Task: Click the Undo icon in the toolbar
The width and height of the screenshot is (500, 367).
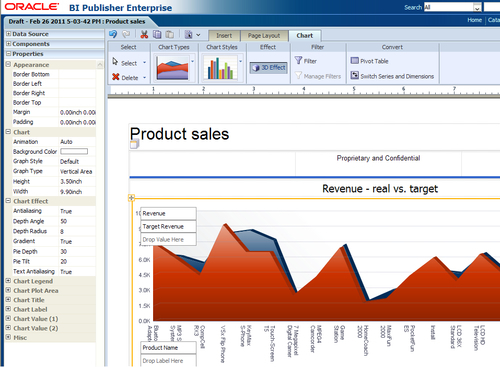Action: tap(113, 34)
